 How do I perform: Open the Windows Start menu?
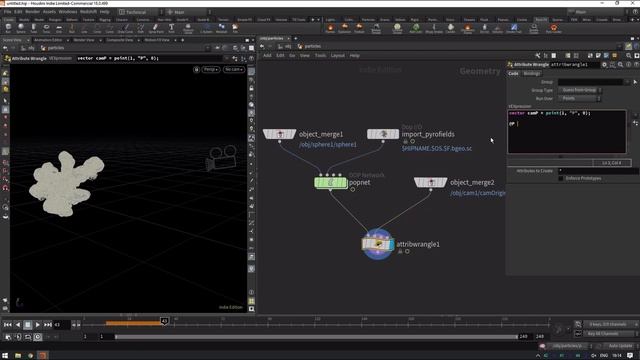(x=5, y=356)
